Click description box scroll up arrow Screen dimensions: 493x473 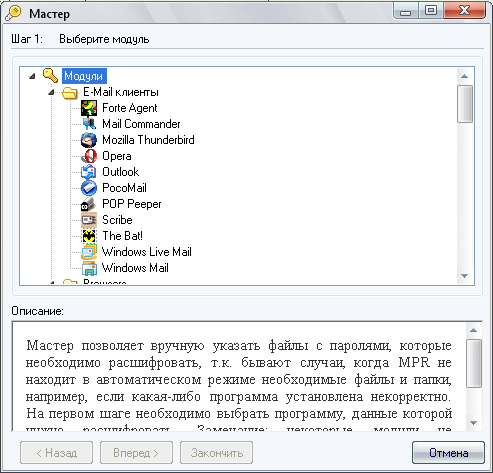(x=473, y=330)
